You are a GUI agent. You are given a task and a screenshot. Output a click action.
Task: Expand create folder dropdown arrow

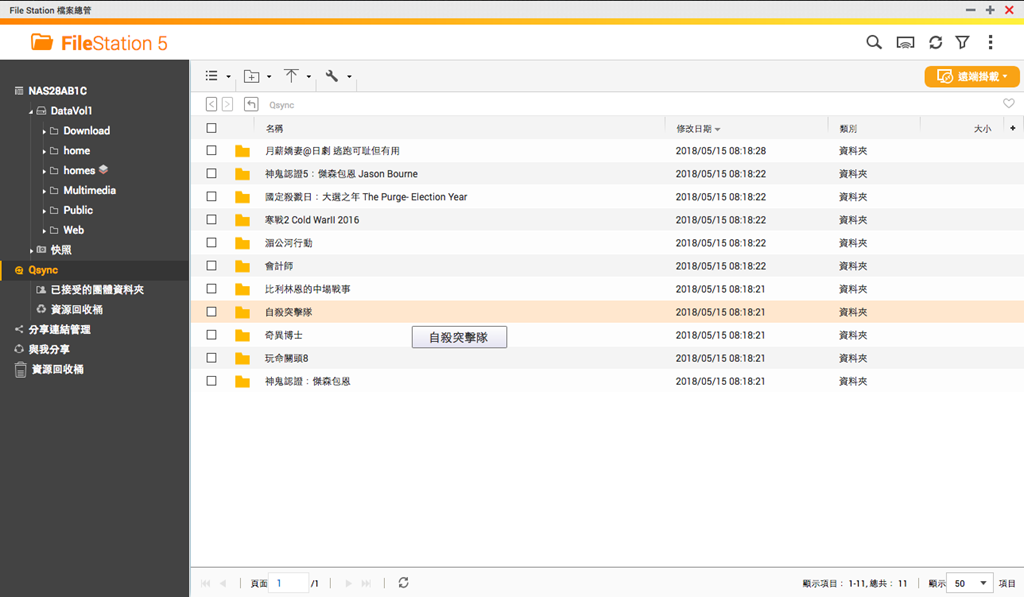point(269,76)
